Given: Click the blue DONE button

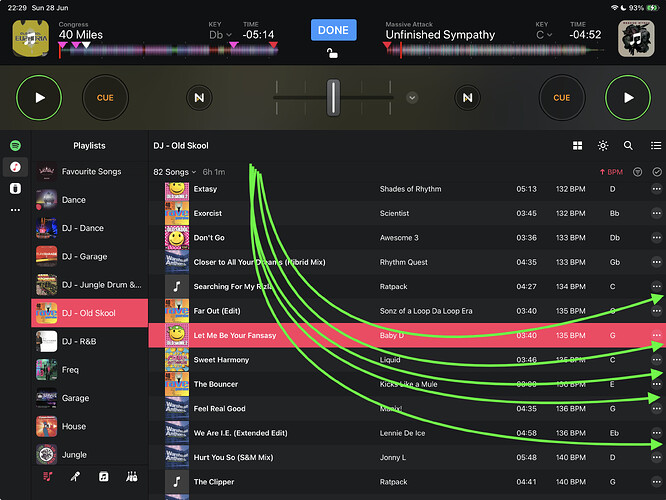Looking at the screenshot, I should coord(333,30).
